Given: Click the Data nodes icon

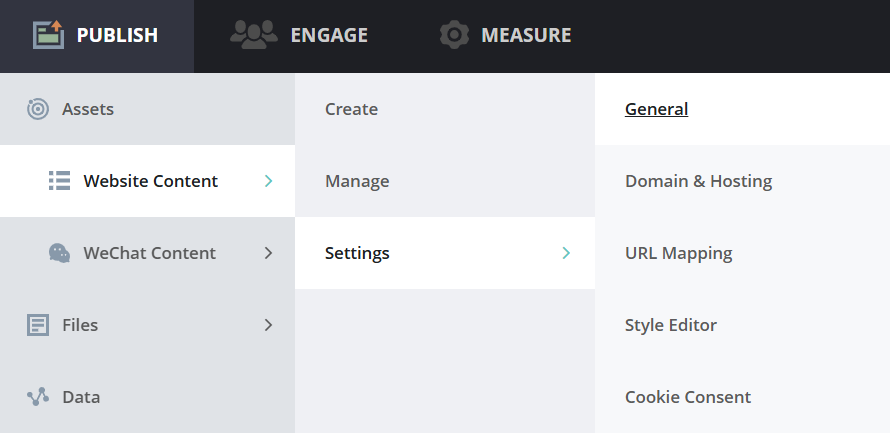Looking at the screenshot, I should pyautogui.click(x=38, y=397).
